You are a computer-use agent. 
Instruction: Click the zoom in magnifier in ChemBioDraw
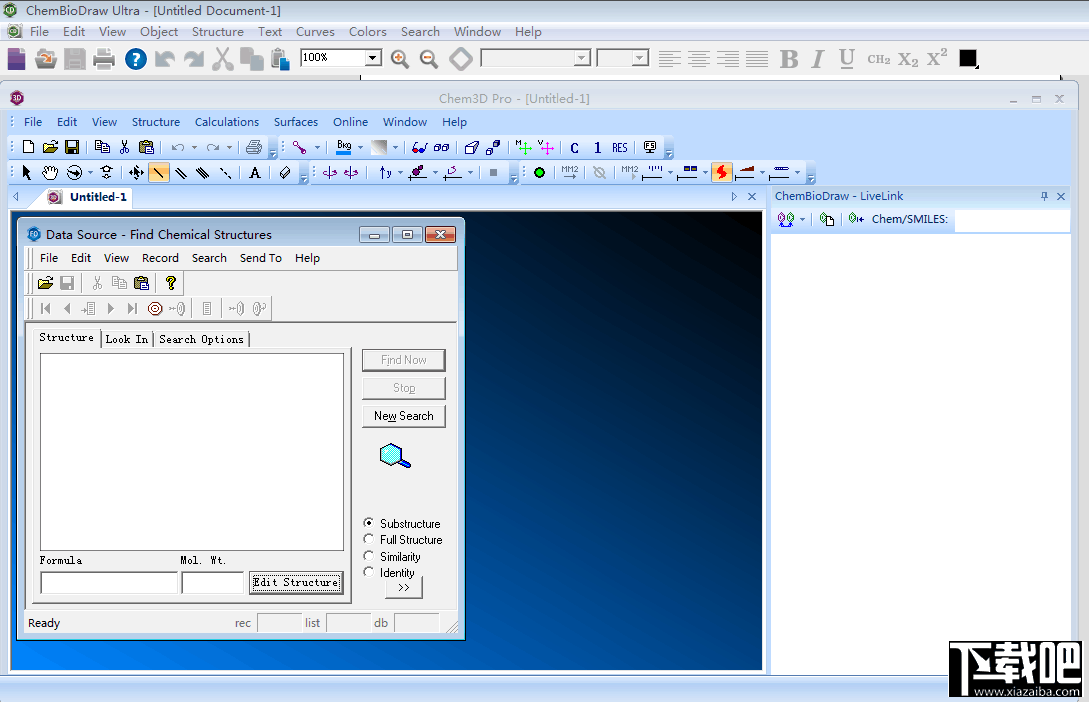tap(399, 59)
